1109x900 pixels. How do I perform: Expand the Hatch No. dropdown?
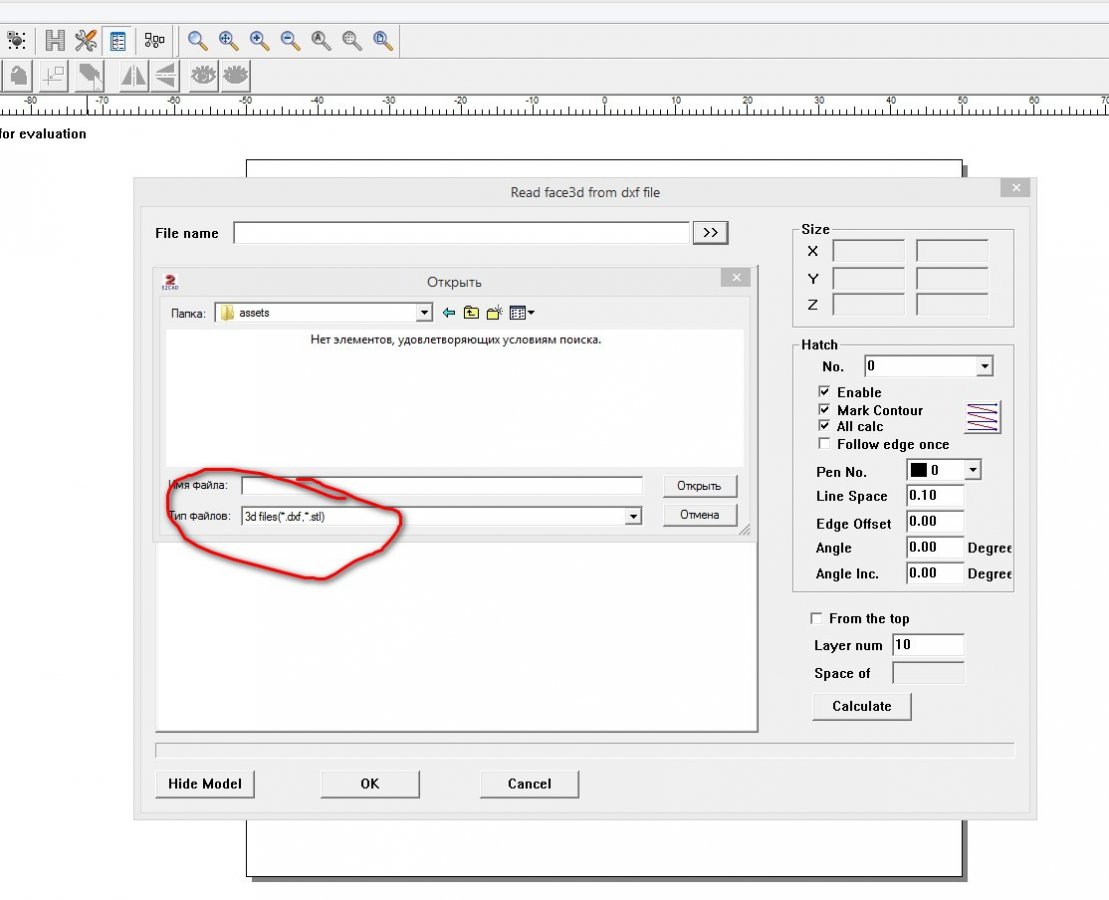(984, 367)
